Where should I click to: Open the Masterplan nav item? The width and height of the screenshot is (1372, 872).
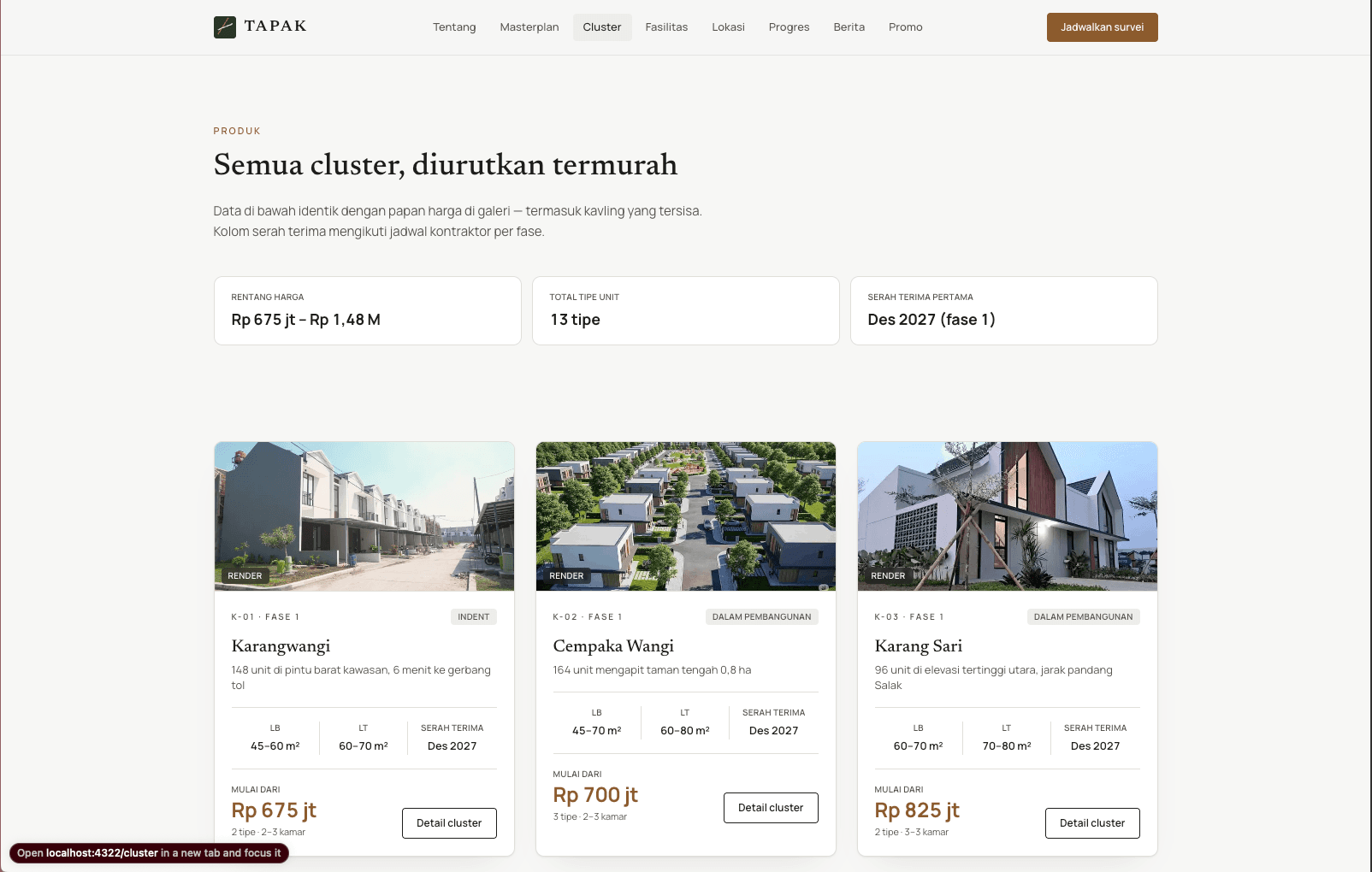tap(529, 27)
